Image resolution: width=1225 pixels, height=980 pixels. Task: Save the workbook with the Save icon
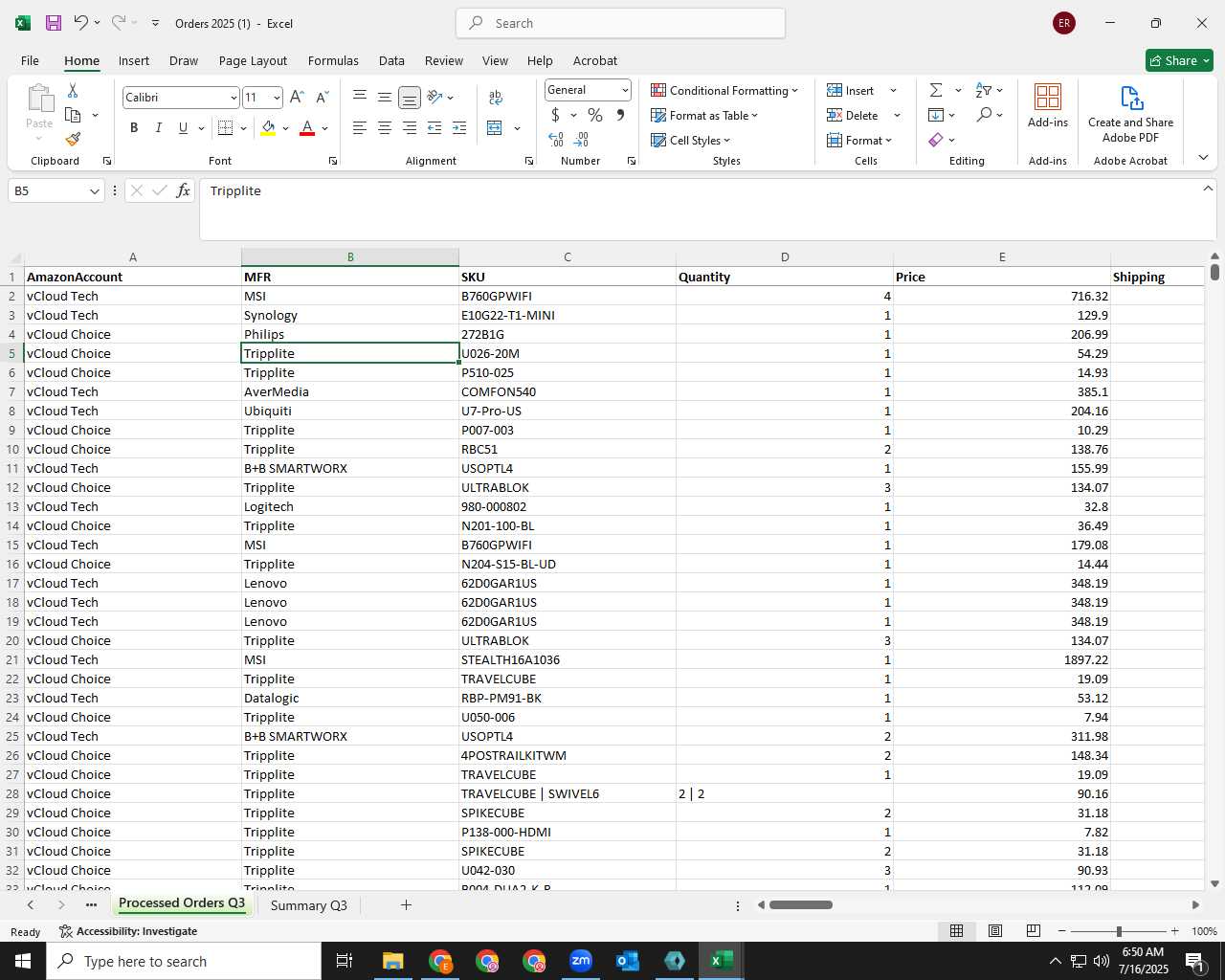tap(54, 23)
